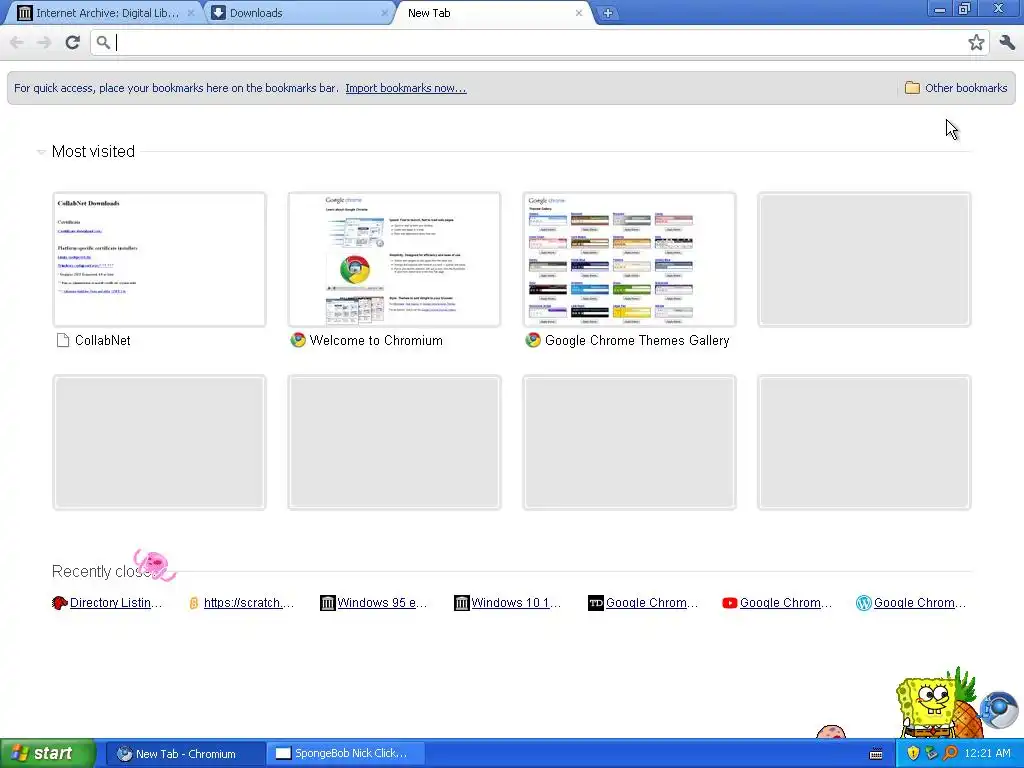Open Windows 10 1... recently closed link
The image size is (1024, 768).
click(x=516, y=603)
